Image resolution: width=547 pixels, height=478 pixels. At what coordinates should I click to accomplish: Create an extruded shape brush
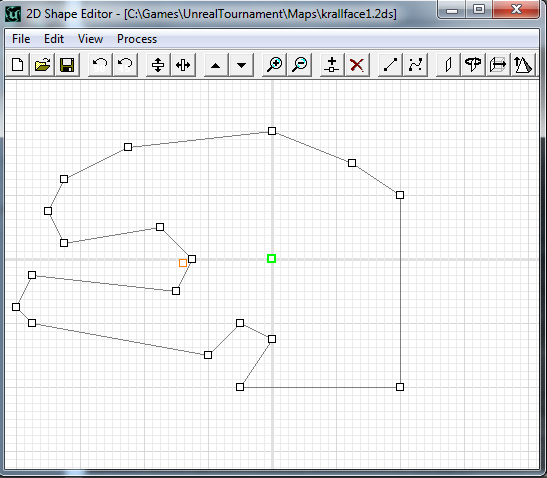497,65
